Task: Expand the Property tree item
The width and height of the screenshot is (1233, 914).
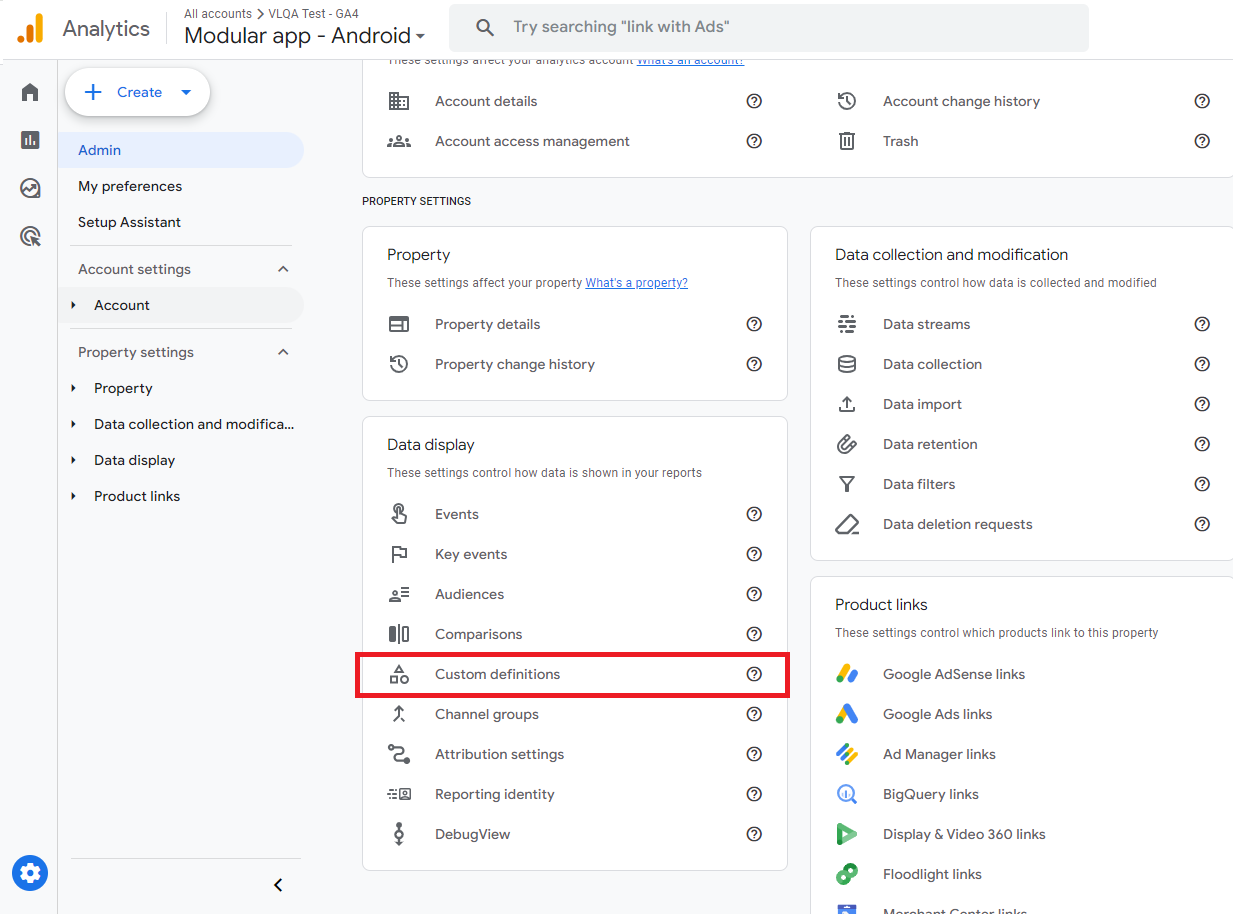Action: [x=73, y=388]
